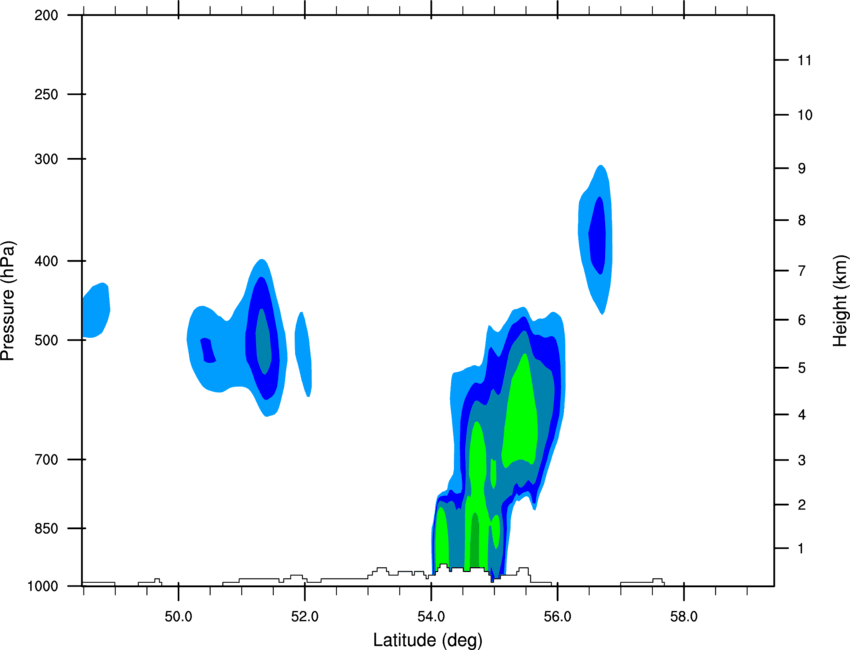This screenshot has width=850, height=650.
Task: Click the green column near 54.2 latitude
Action: click(442, 537)
